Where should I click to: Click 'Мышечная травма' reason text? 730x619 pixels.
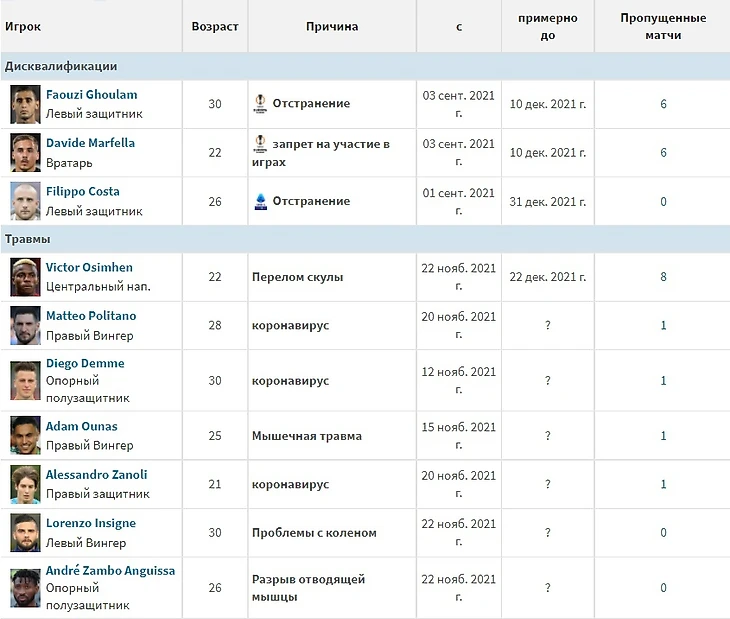[307, 436]
